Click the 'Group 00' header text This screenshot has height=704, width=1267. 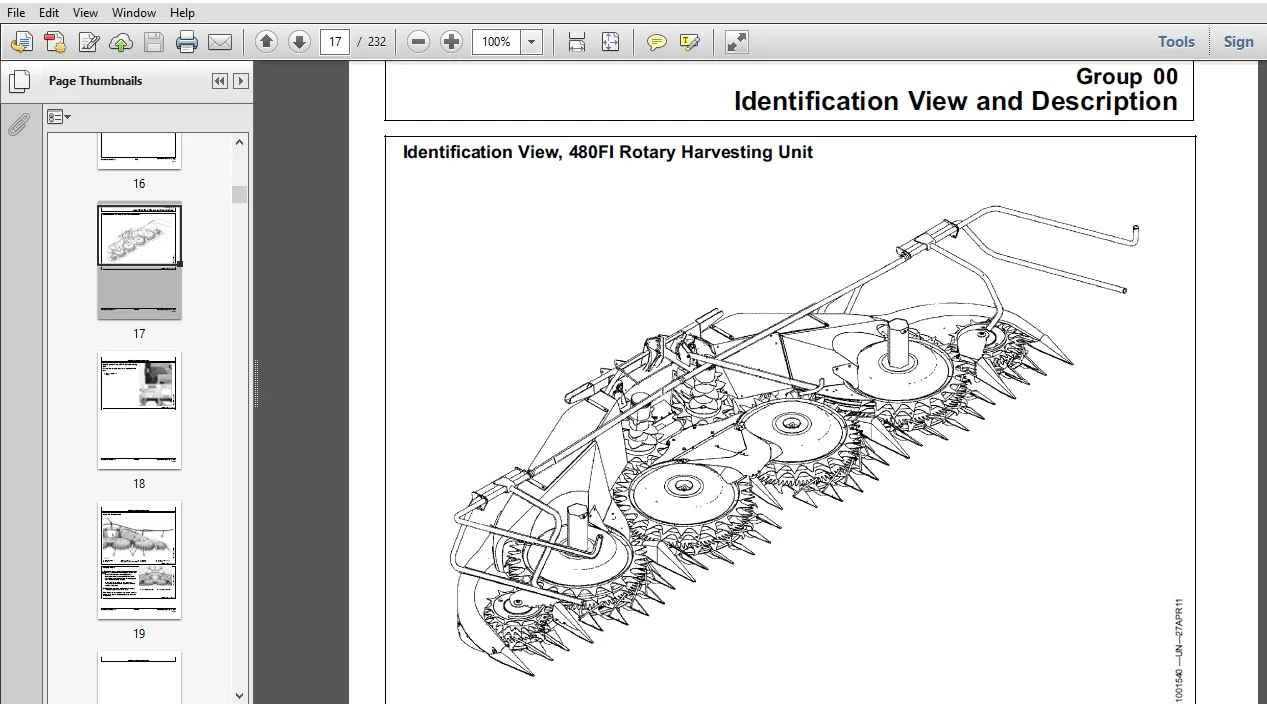1127,76
